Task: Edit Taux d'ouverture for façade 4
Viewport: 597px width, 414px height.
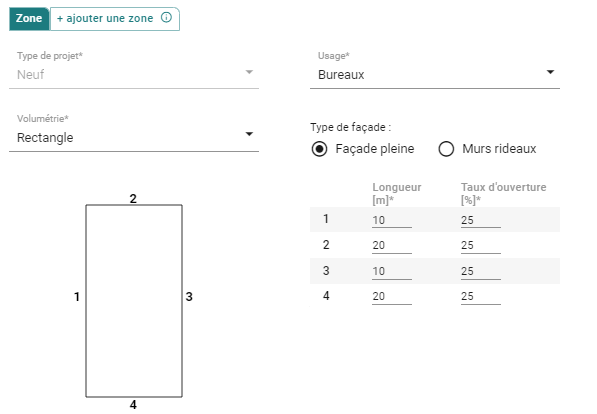Action: coord(480,296)
